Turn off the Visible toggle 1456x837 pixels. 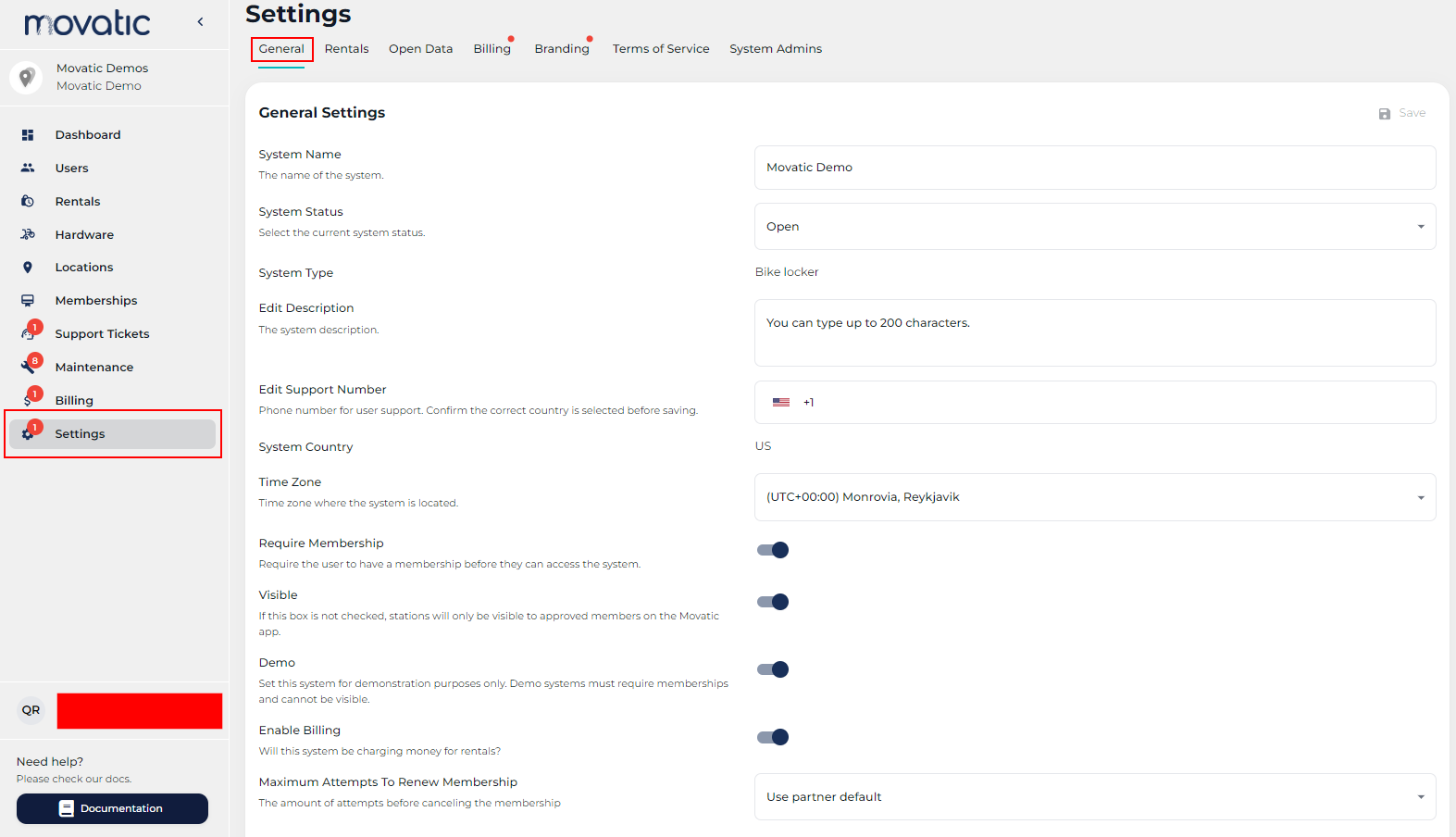coord(773,602)
